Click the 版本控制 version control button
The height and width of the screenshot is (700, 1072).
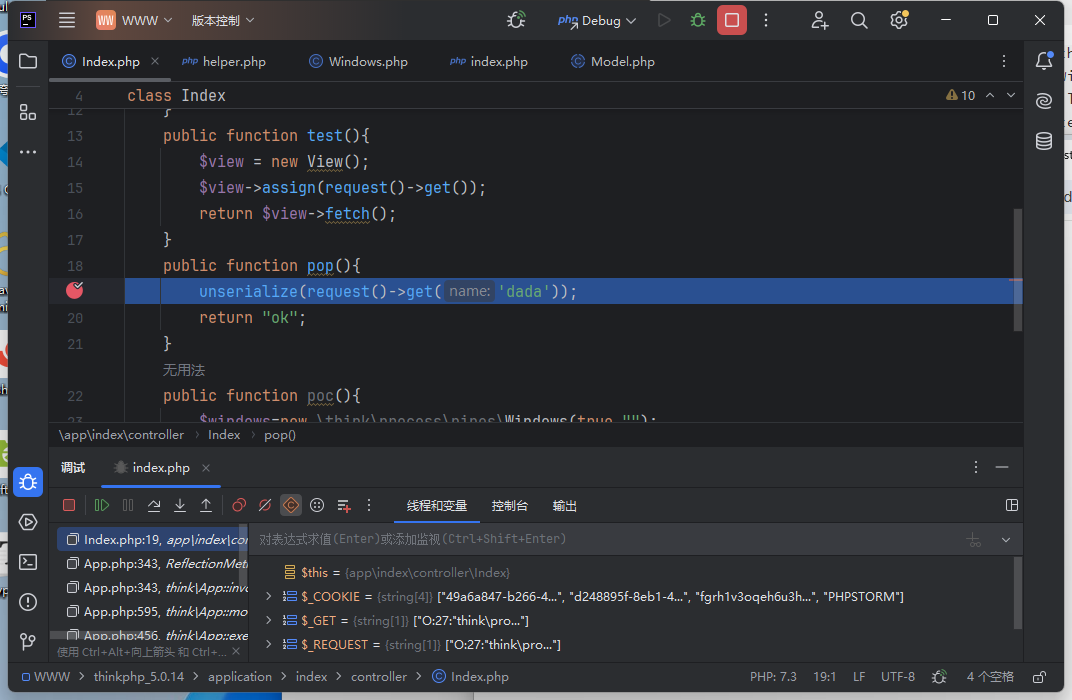pyautogui.click(x=222, y=20)
